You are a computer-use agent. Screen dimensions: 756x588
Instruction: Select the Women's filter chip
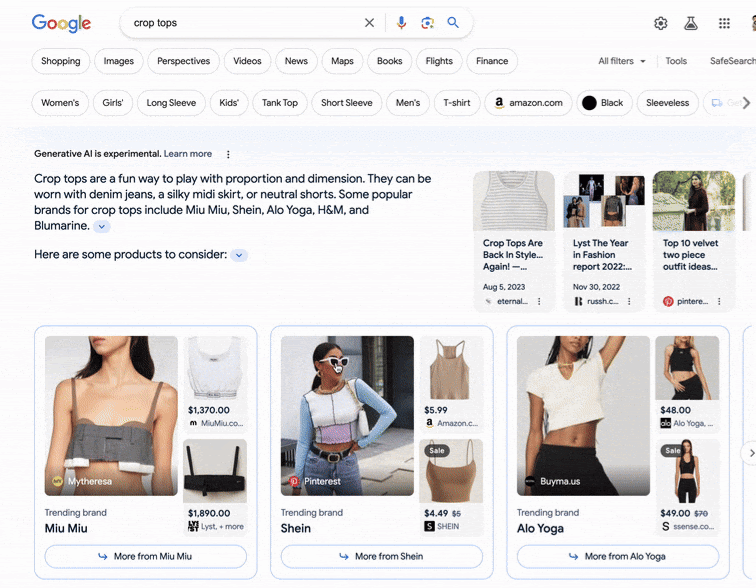[60, 103]
